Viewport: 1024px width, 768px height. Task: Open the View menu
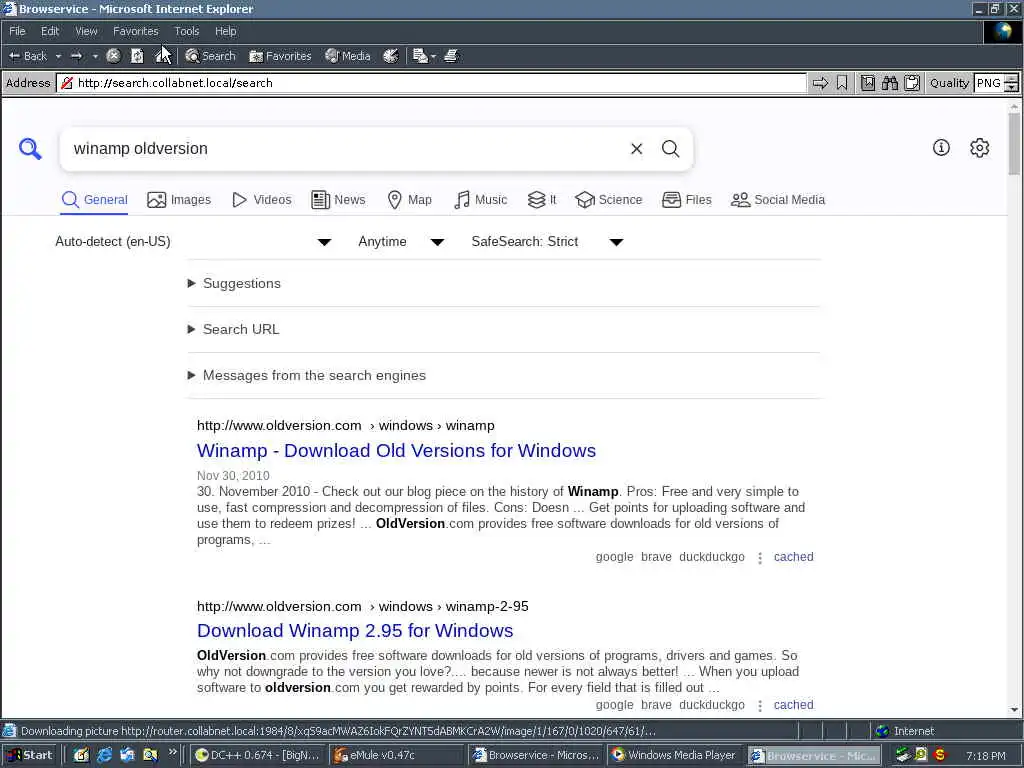click(86, 31)
